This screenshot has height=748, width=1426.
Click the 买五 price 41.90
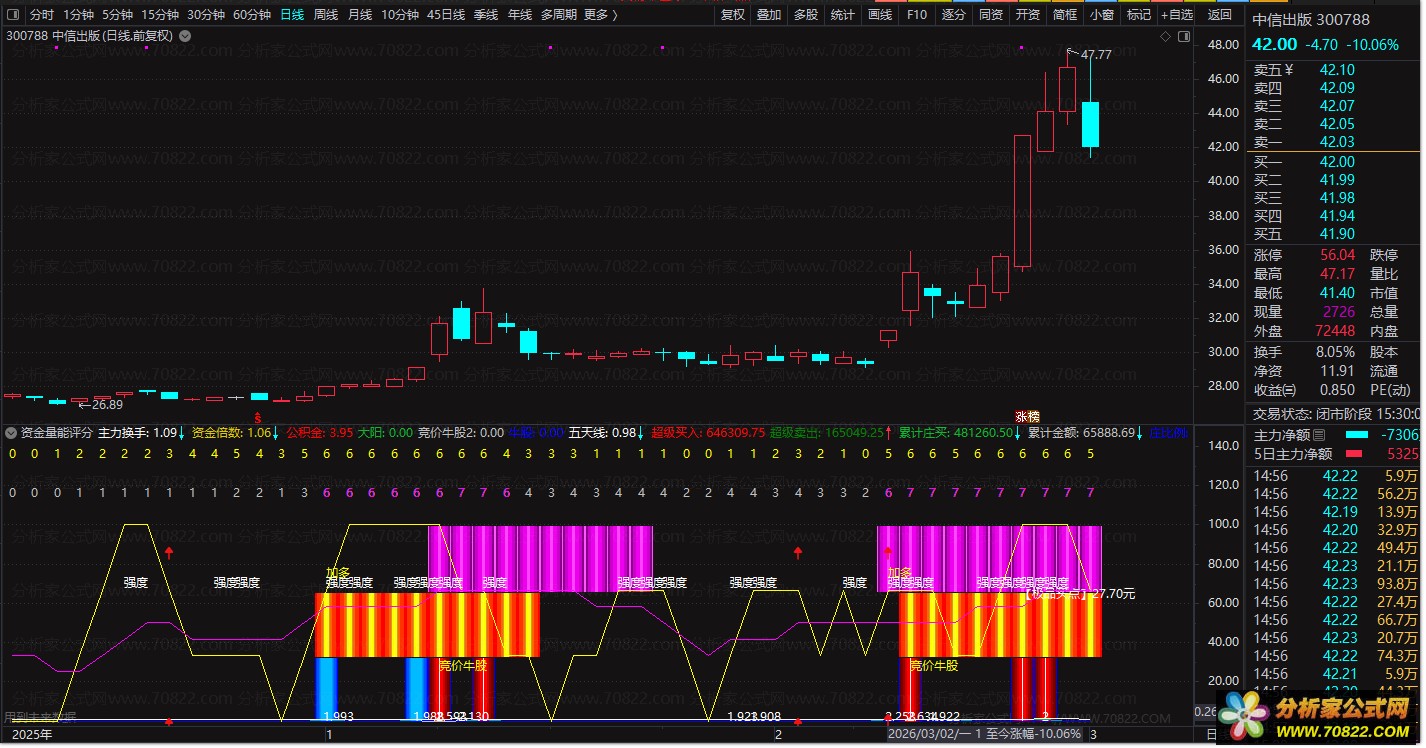1337,234
